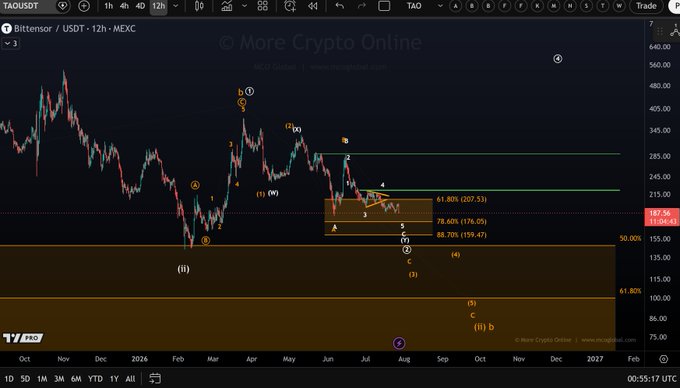Click the Trade button
Screen dimensions: 680x388
click(646, 6)
